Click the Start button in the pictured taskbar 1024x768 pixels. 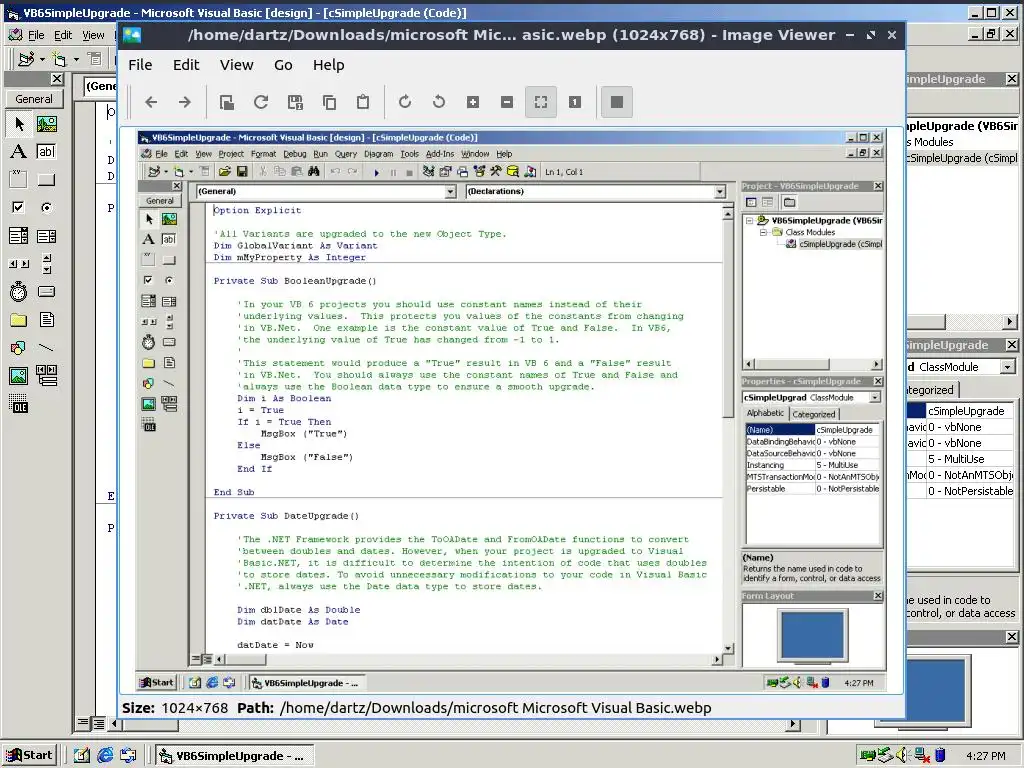(157, 682)
